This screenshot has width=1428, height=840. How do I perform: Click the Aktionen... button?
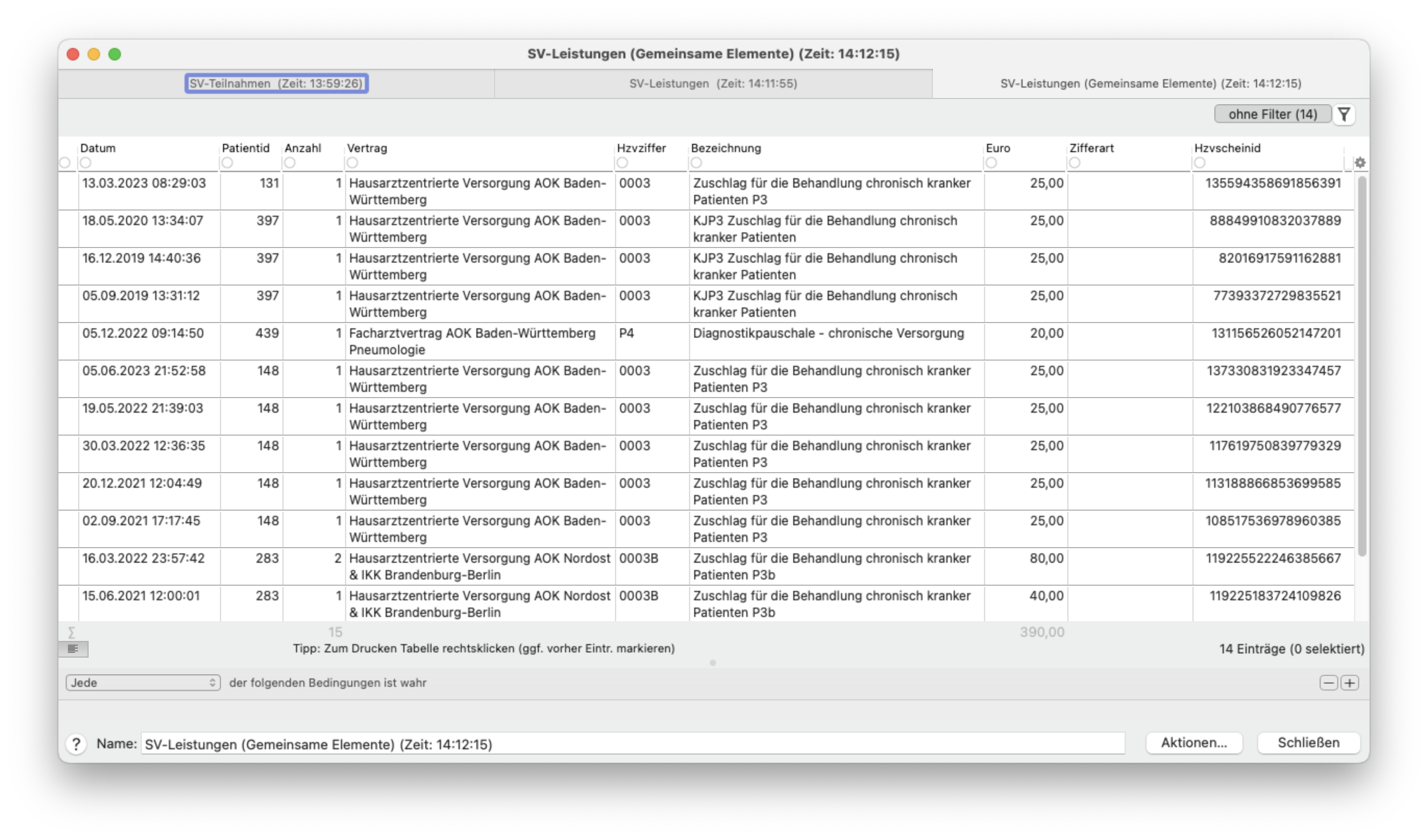coord(1194,743)
